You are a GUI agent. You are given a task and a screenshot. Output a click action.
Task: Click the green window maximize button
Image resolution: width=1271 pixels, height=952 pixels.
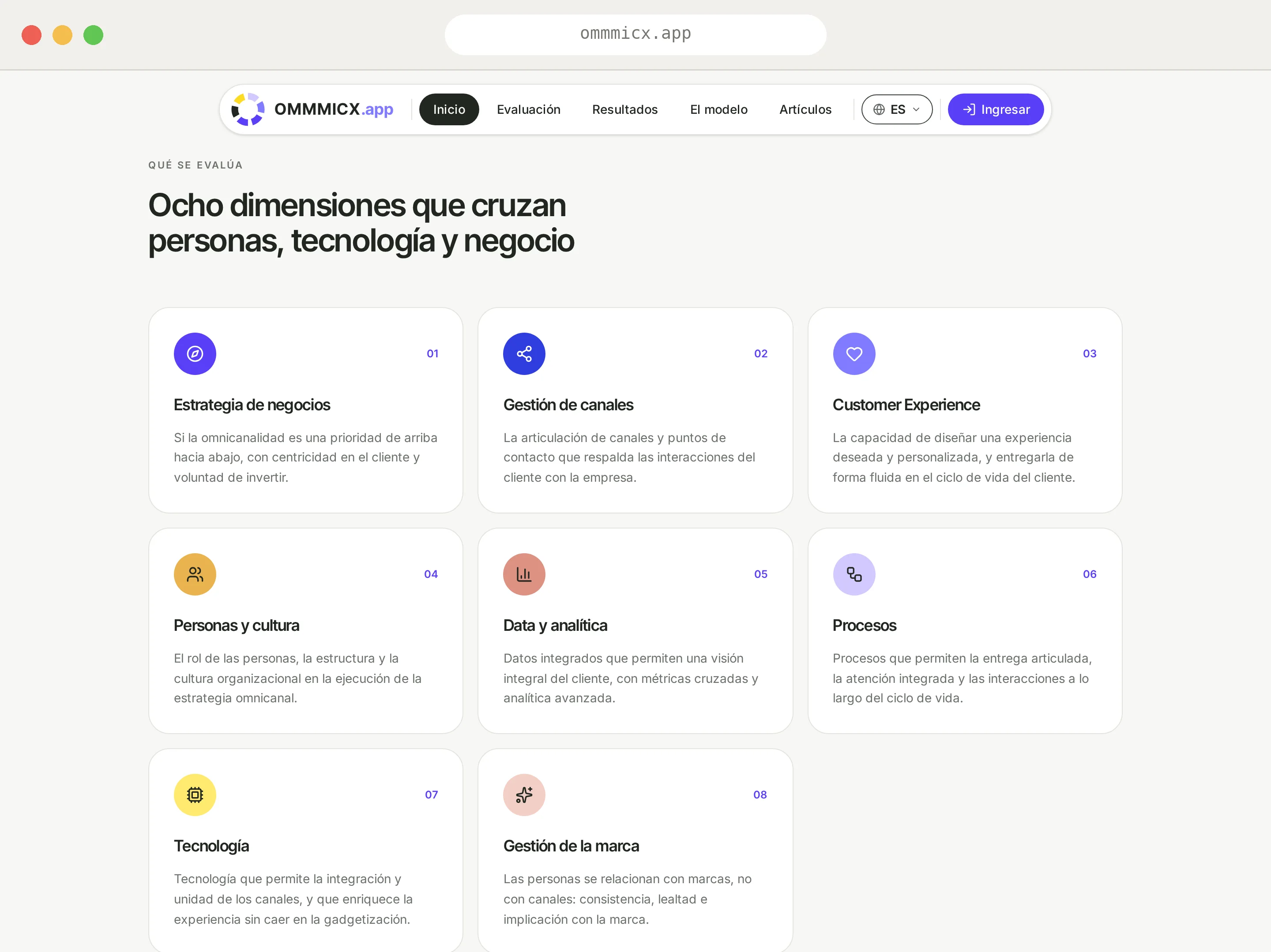pos(93,35)
